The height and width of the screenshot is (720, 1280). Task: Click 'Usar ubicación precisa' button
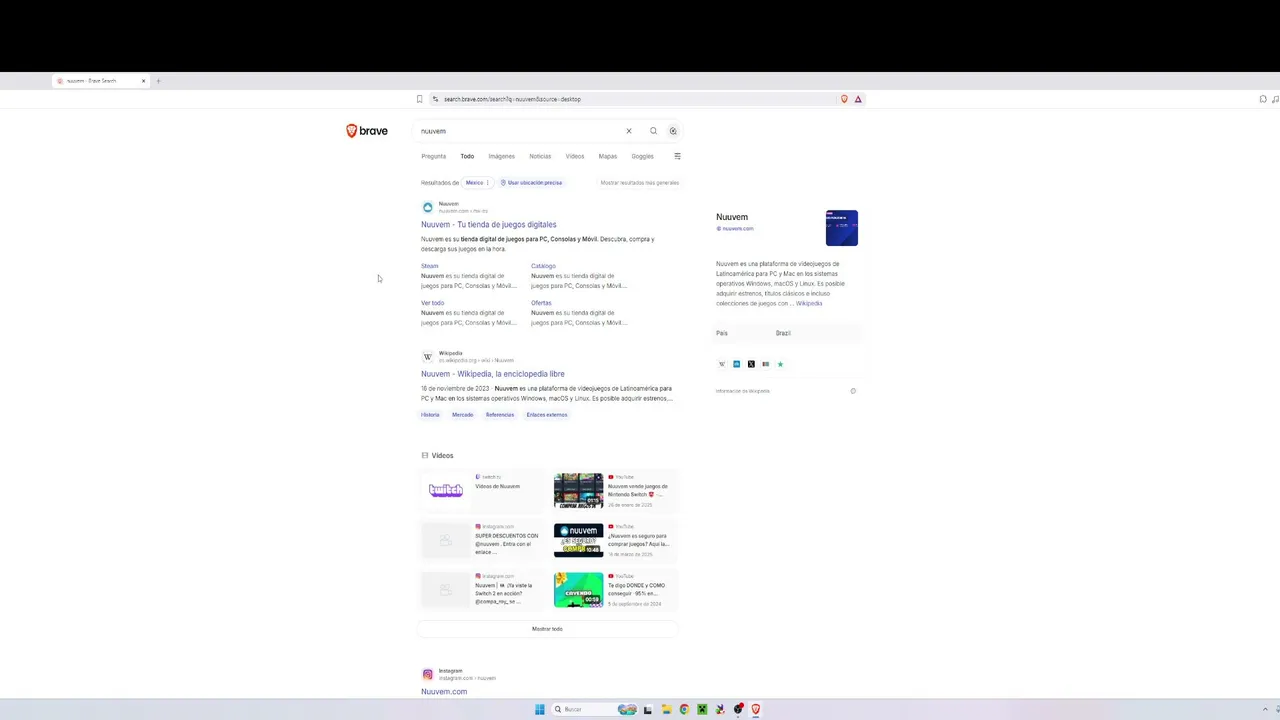(x=532, y=183)
